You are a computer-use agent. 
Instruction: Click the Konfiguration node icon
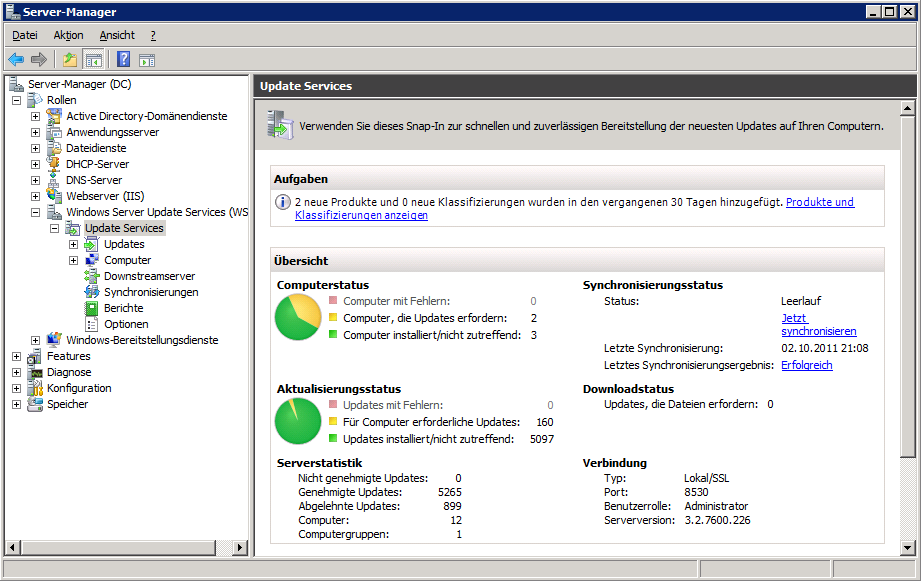(35, 388)
